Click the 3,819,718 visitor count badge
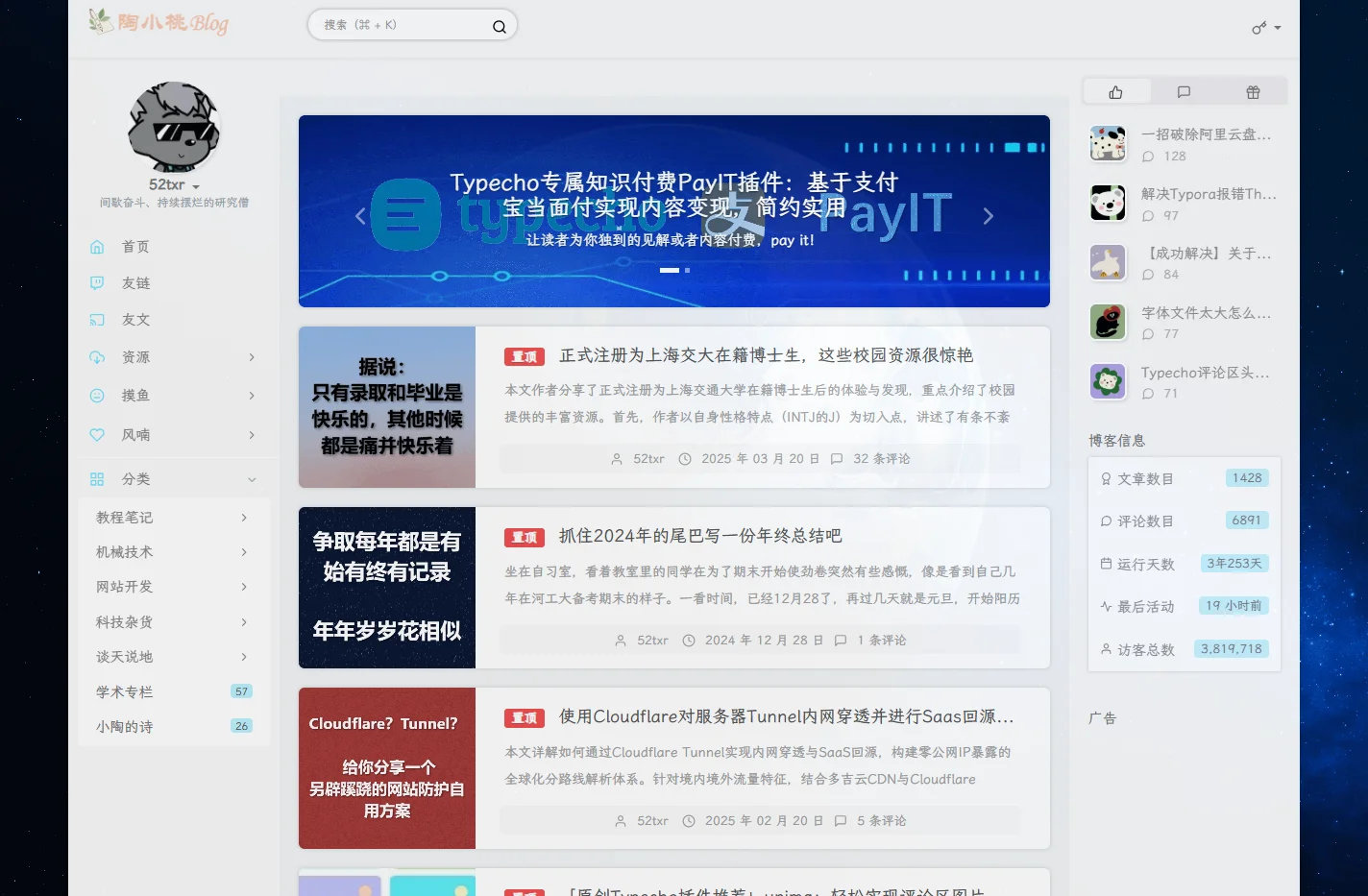 pyautogui.click(x=1232, y=649)
